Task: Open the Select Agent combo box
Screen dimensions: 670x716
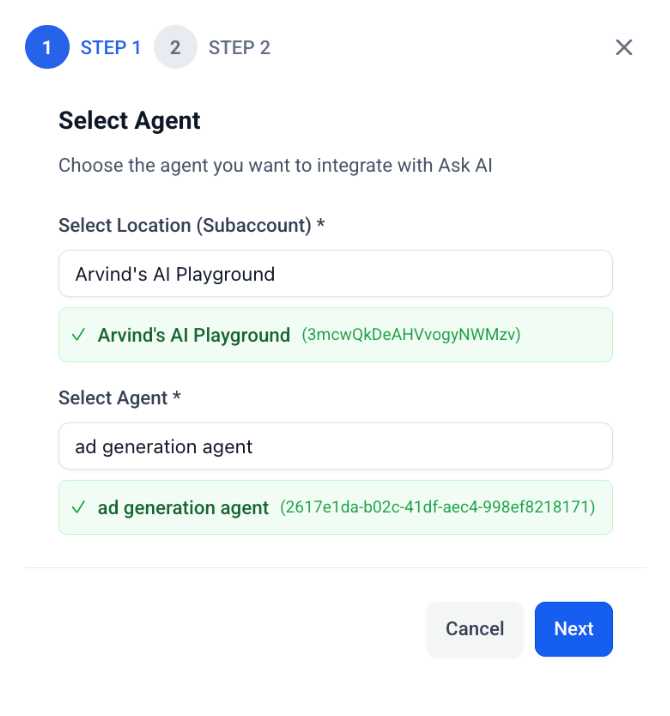Action: [x=335, y=446]
